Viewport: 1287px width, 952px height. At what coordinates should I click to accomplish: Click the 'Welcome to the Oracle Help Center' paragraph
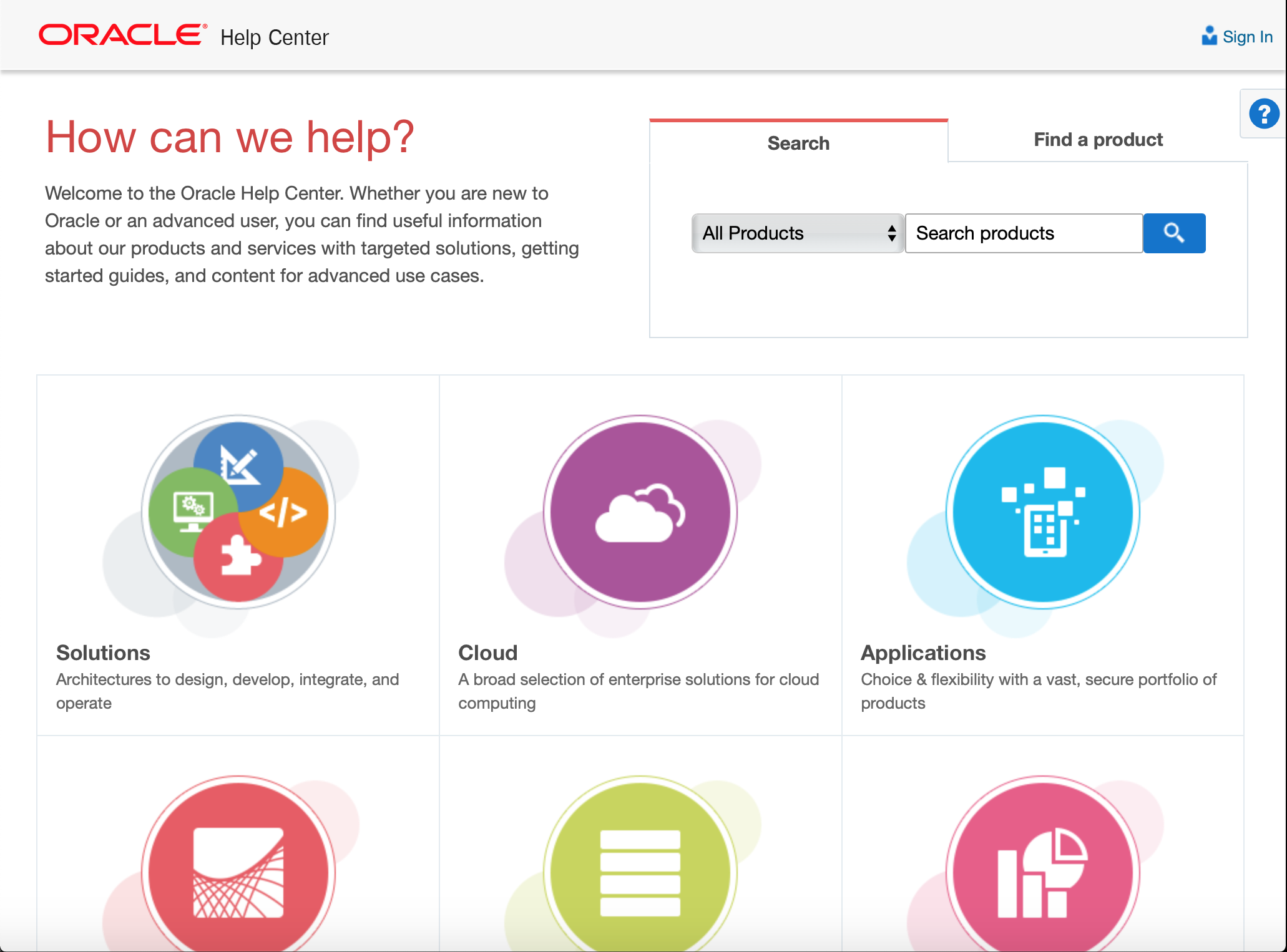point(312,234)
